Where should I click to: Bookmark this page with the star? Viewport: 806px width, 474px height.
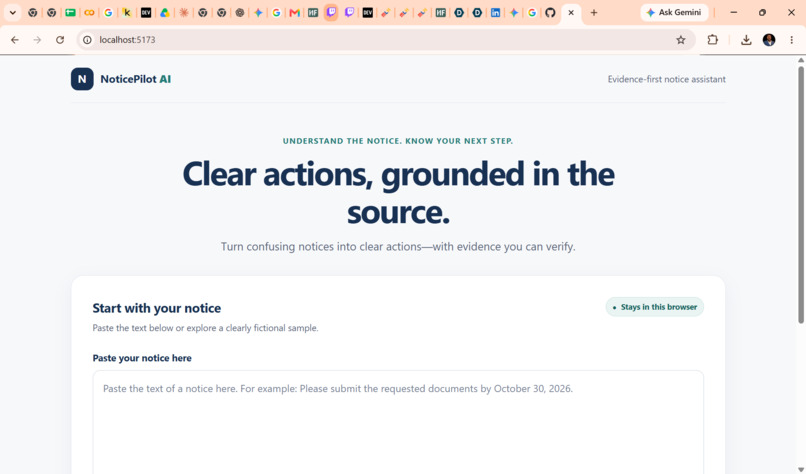point(681,40)
